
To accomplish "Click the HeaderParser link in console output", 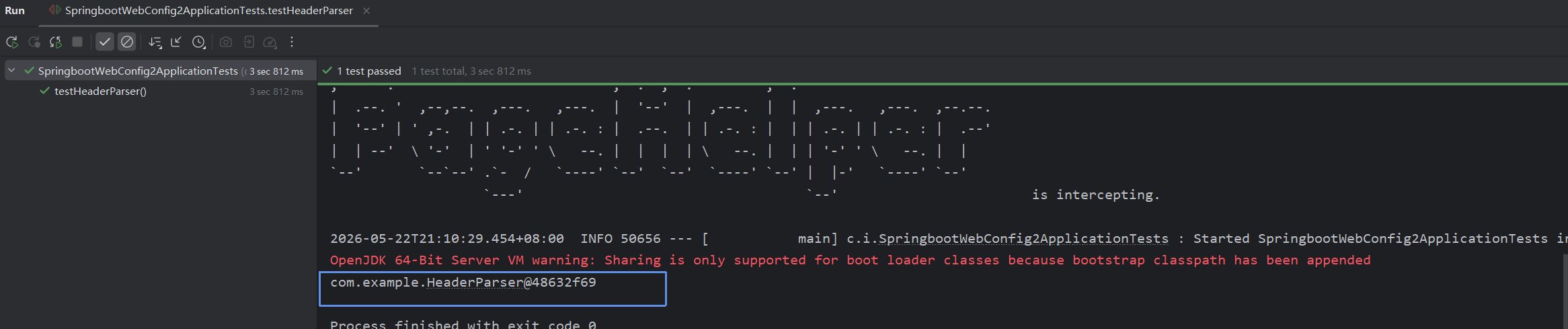I will coord(475,283).
